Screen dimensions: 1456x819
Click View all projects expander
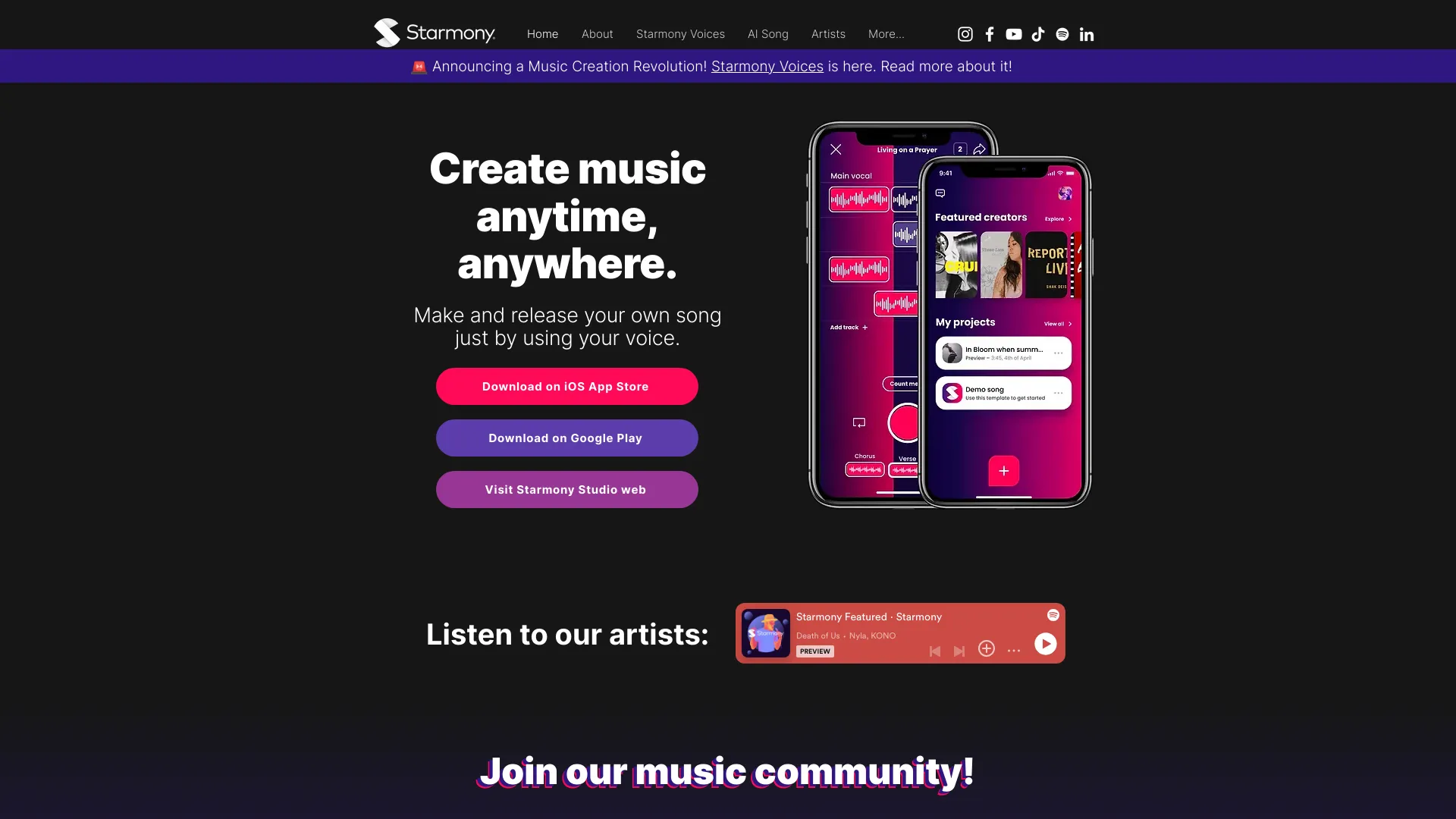coord(1058,323)
